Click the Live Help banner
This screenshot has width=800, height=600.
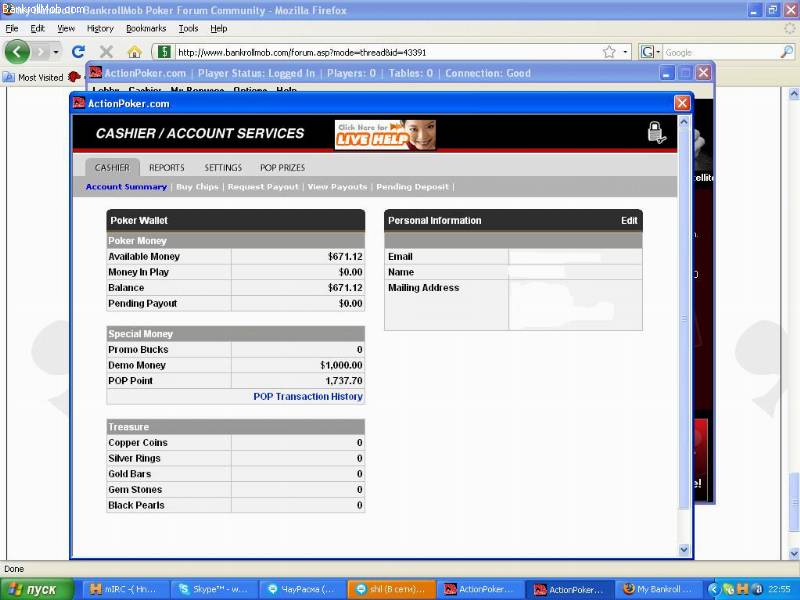tap(385, 135)
